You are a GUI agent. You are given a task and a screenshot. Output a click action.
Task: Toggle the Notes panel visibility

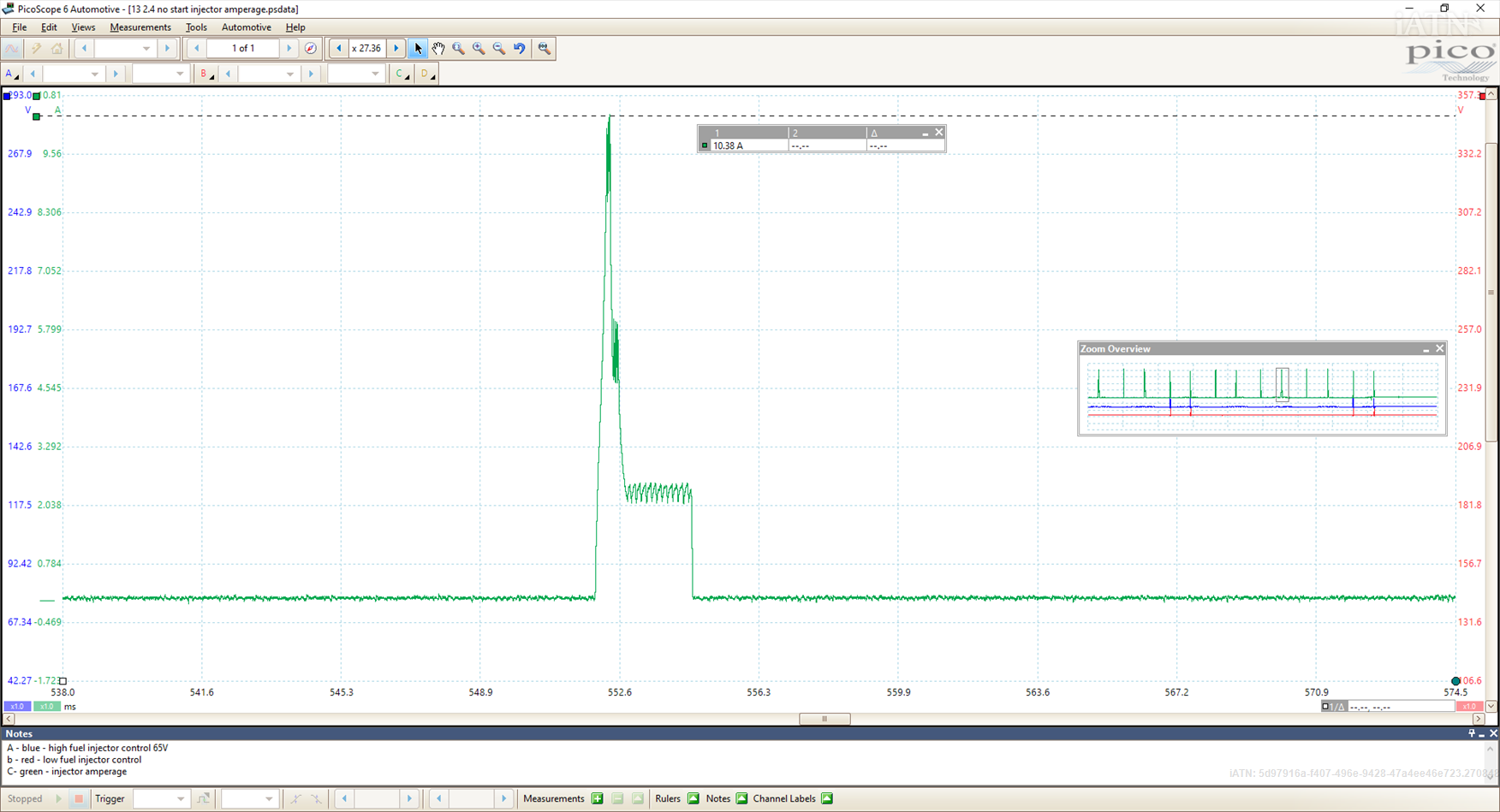(741, 799)
